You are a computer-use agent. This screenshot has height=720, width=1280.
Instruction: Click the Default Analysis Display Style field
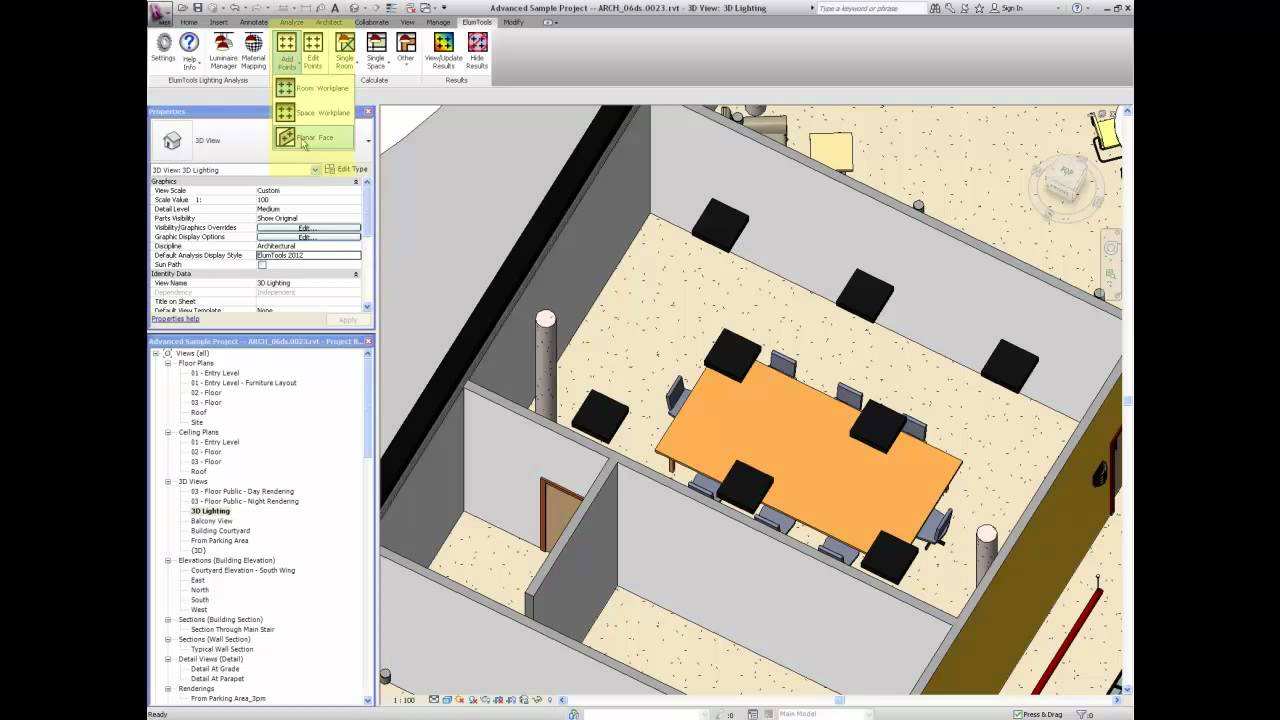(x=308, y=255)
